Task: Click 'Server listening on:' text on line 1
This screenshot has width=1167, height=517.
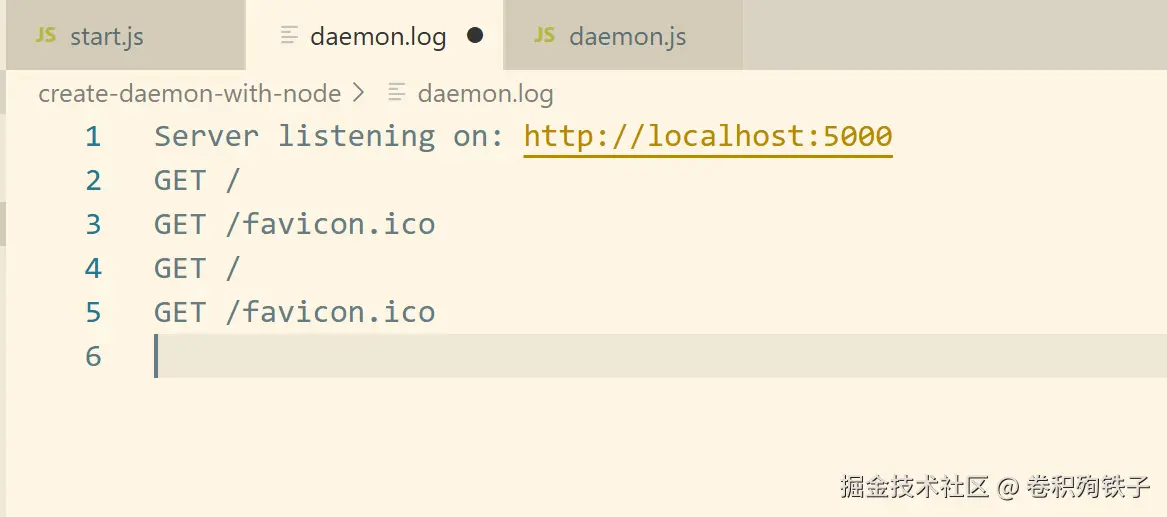Action: [328, 136]
